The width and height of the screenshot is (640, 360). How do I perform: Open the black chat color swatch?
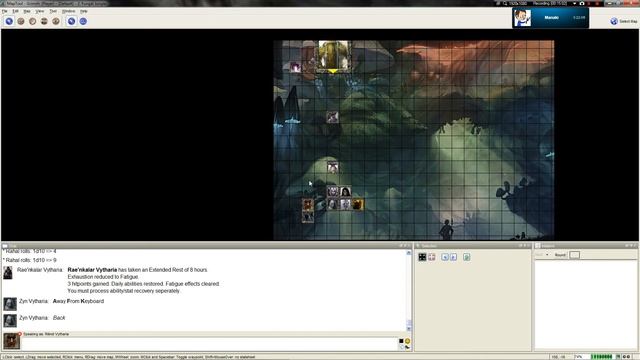[401, 341]
